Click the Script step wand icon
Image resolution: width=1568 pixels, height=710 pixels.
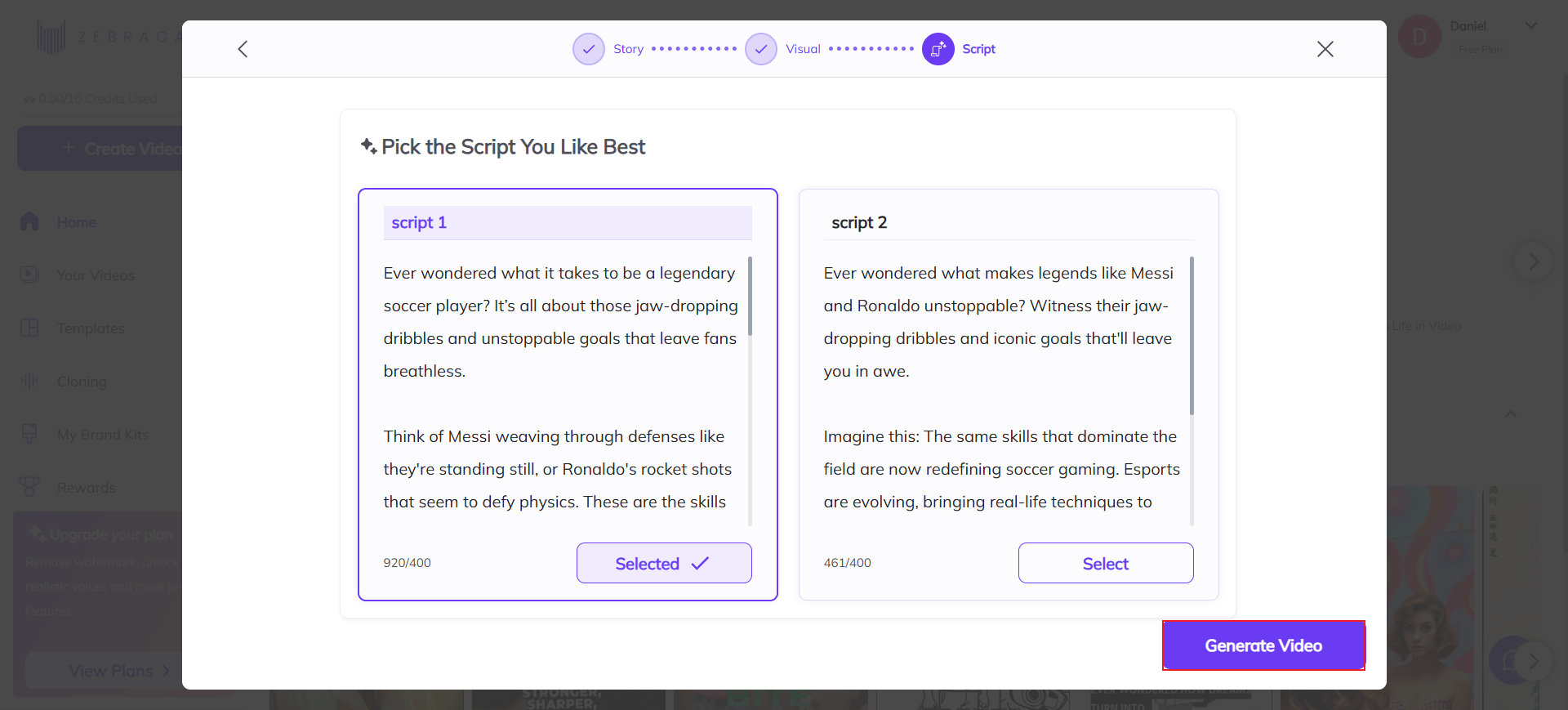938,49
